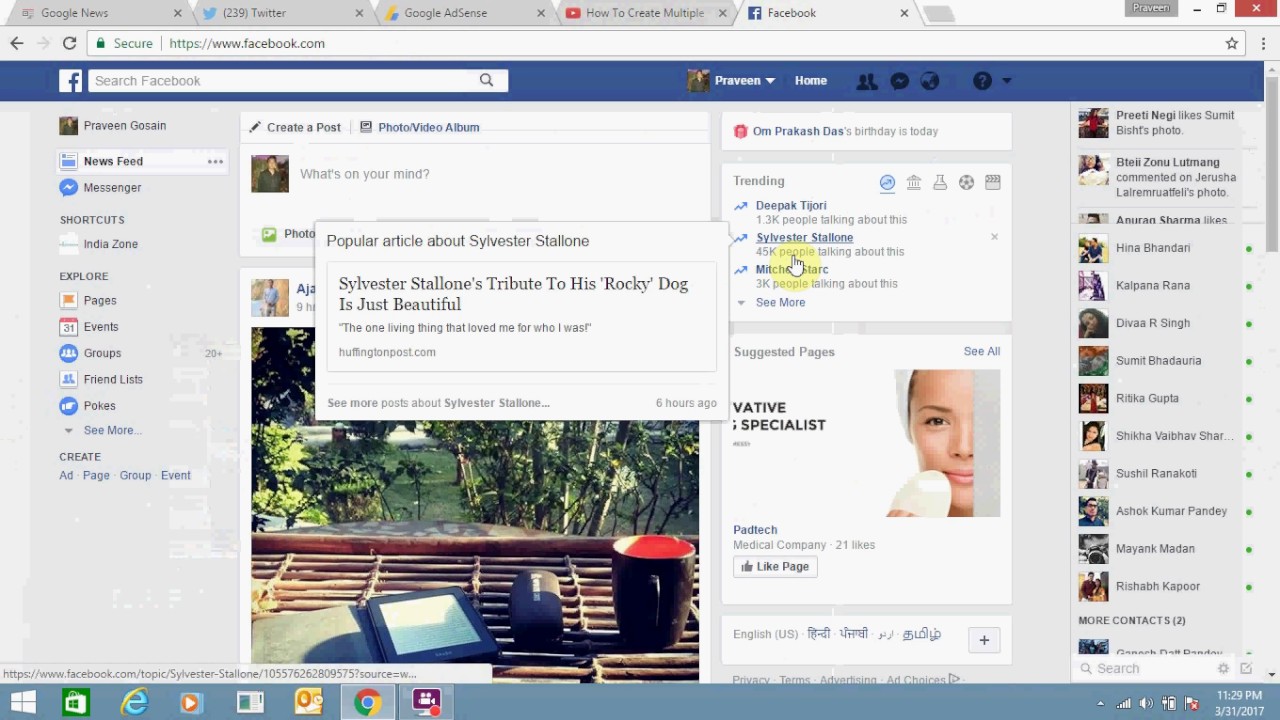The image size is (1280, 720).
Task: Open the Deepak Tijori trending topic
Action: click(x=791, y=205)
